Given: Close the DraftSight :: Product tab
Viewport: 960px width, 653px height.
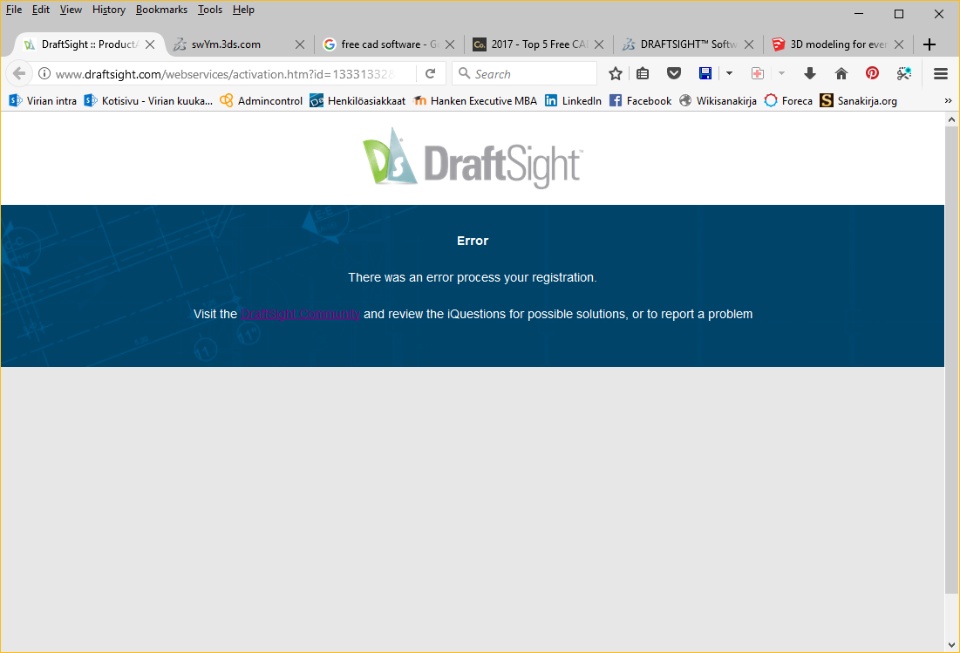Looking at the screenshot, I should [x=150, y=44].
